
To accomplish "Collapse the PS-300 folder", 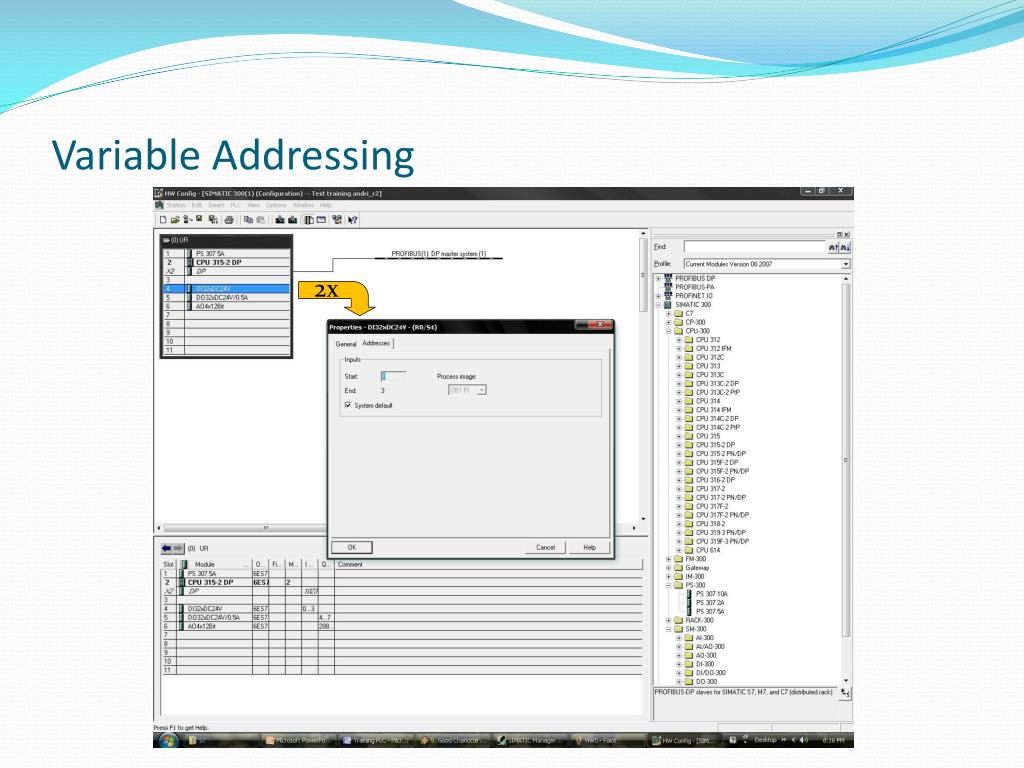I will coord(669,585).
